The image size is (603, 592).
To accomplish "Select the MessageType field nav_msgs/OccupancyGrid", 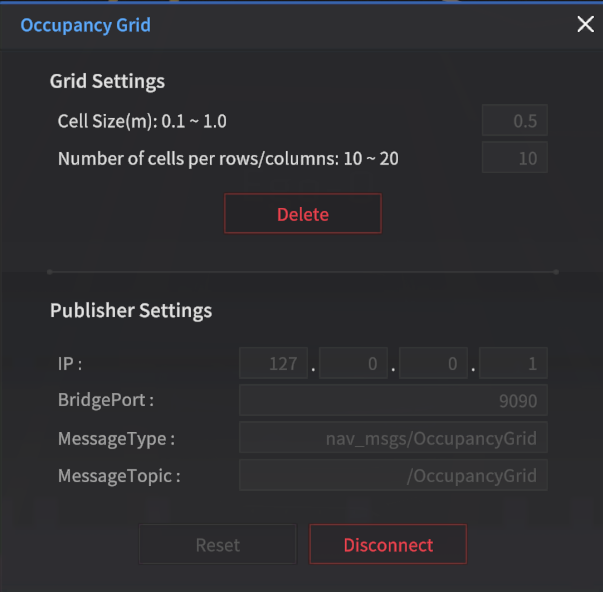I will tap(393, 438).
